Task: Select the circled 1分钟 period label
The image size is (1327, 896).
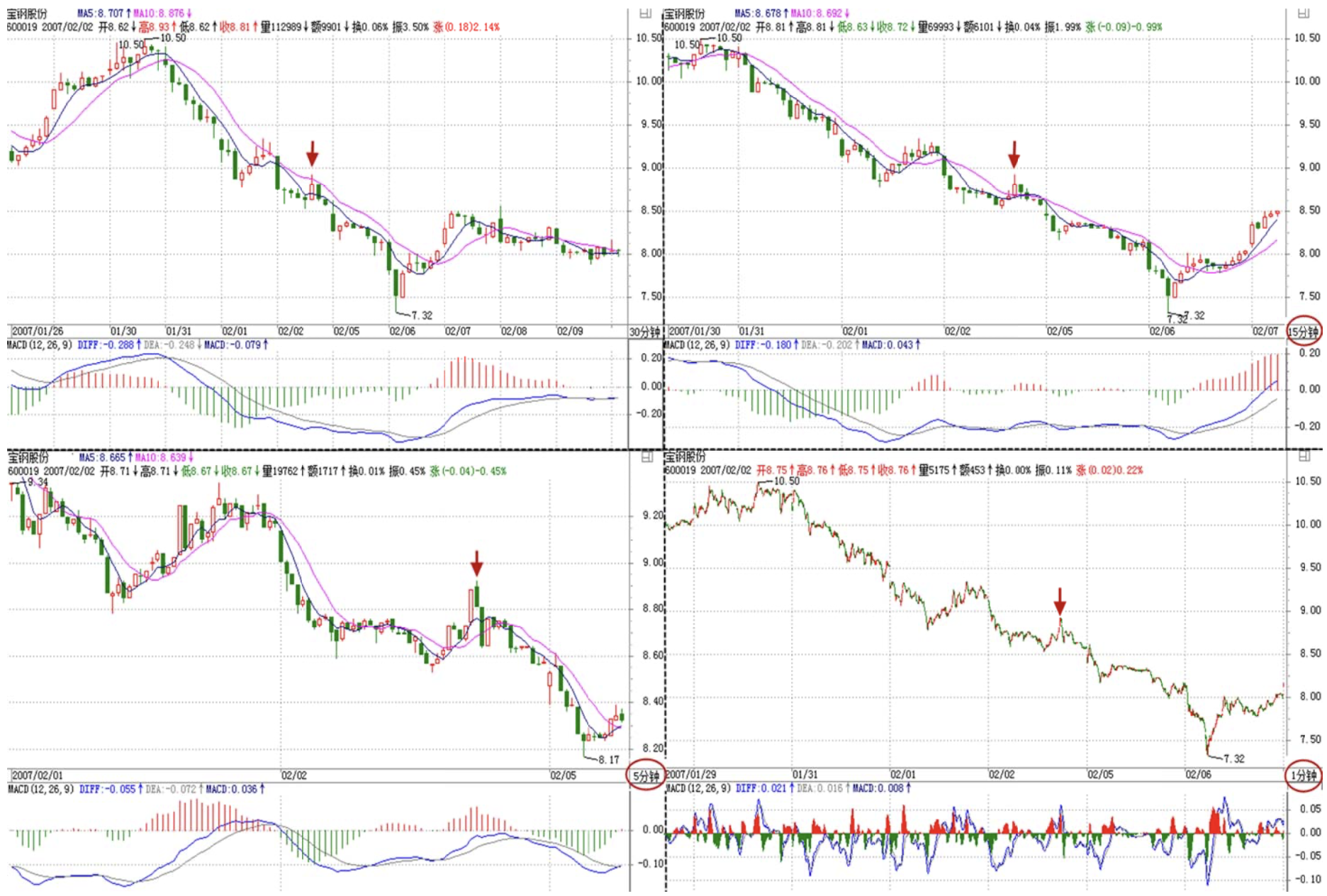Action: pyautogui.click(x=1303, y=776)
